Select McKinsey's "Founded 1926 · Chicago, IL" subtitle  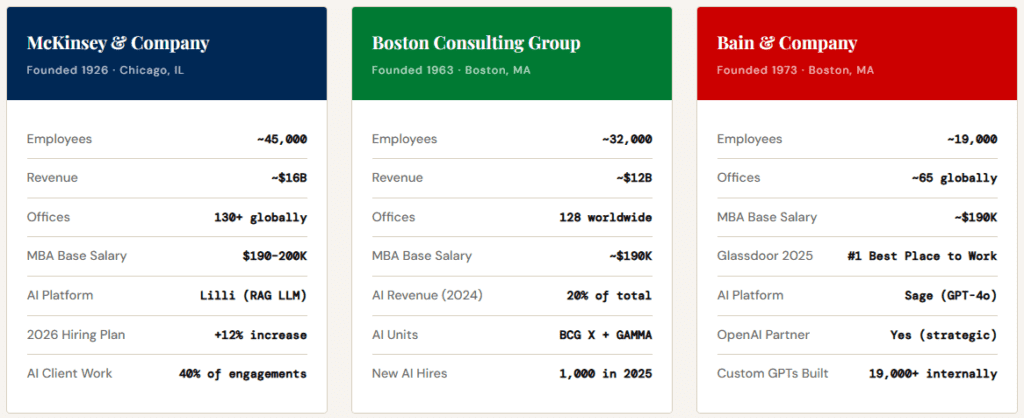(105, 70)
